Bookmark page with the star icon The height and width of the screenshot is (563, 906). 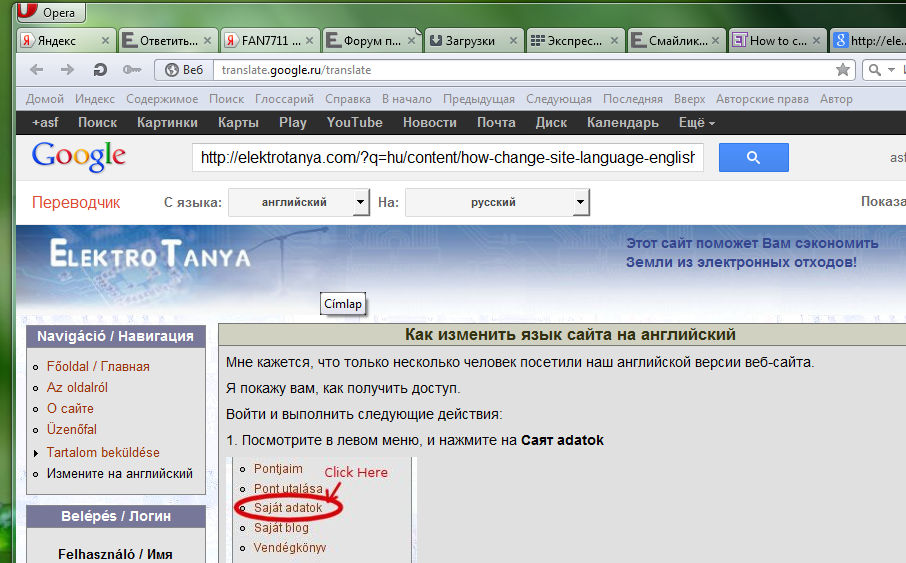point(843,70)
